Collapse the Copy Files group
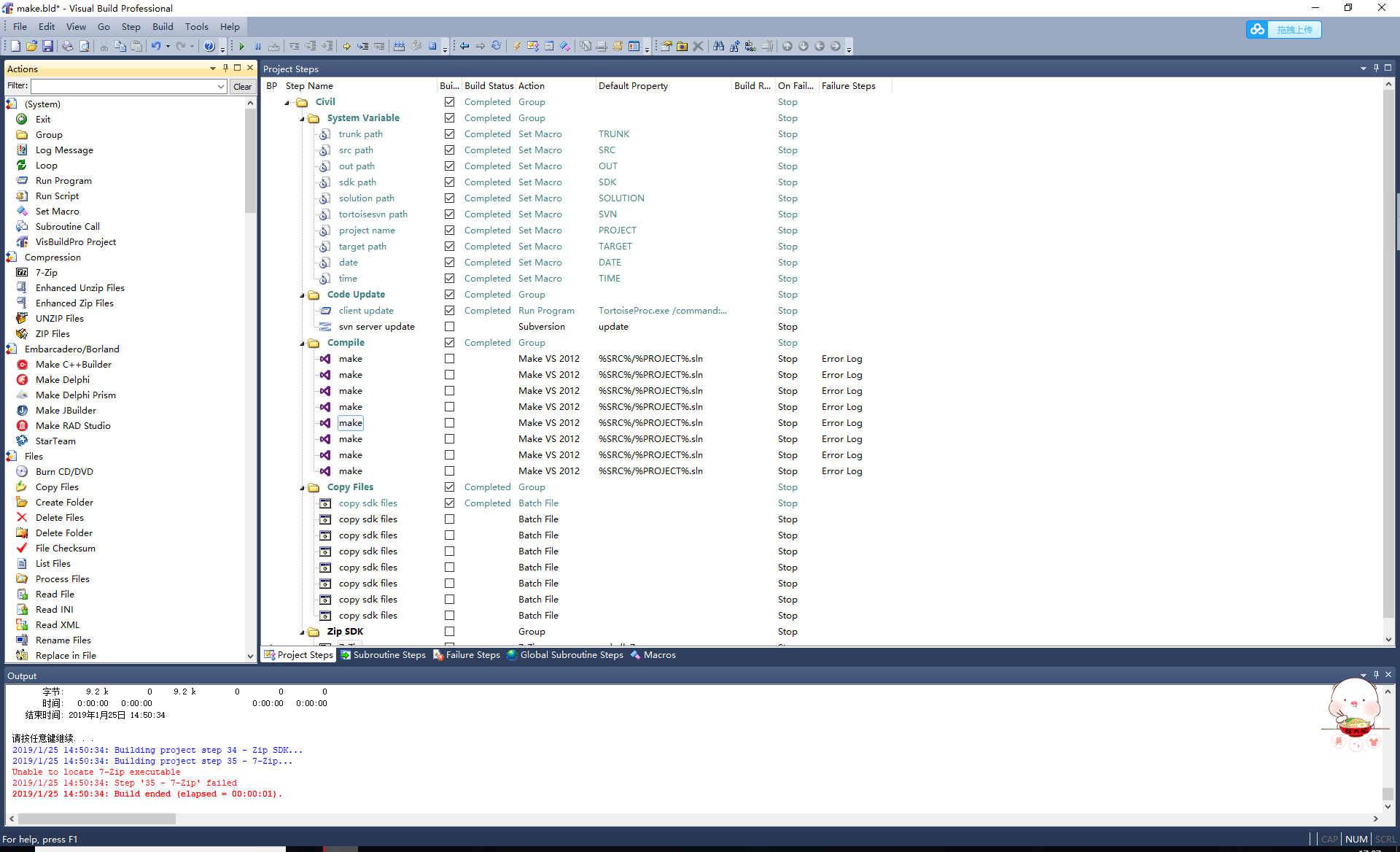 click(x=302, y=488)
